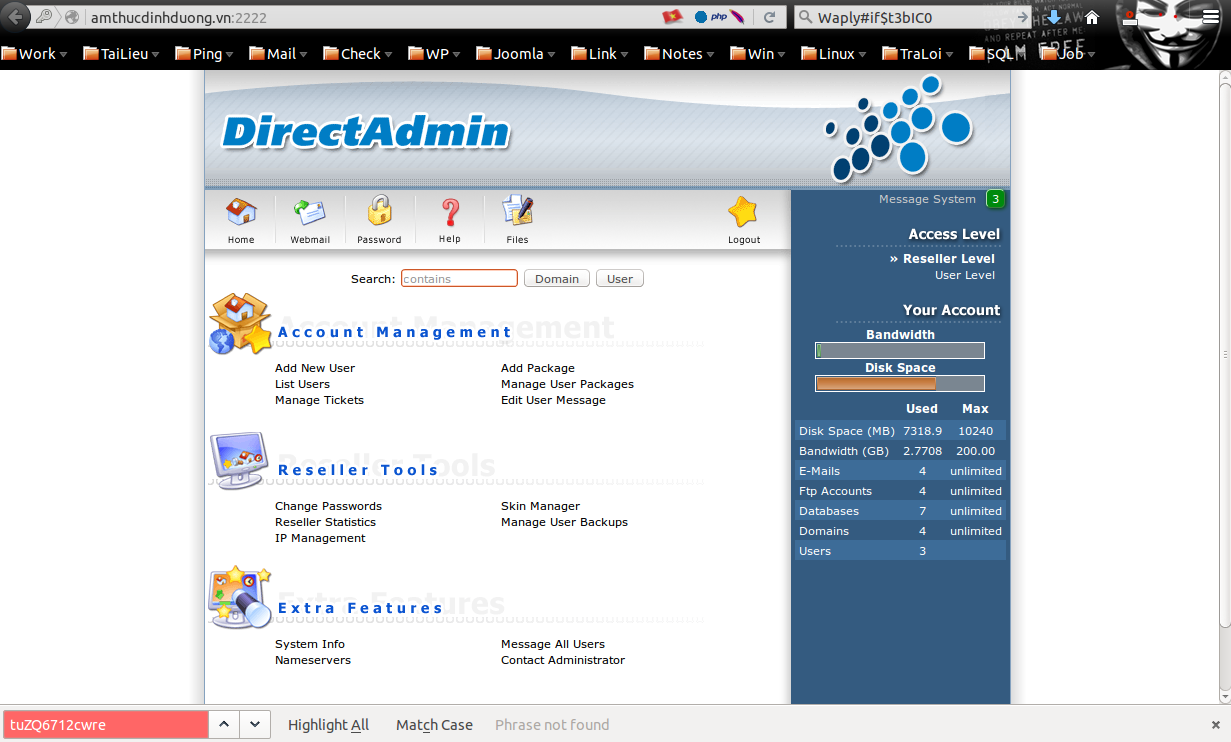Close the find bar

pos(1215,725)
